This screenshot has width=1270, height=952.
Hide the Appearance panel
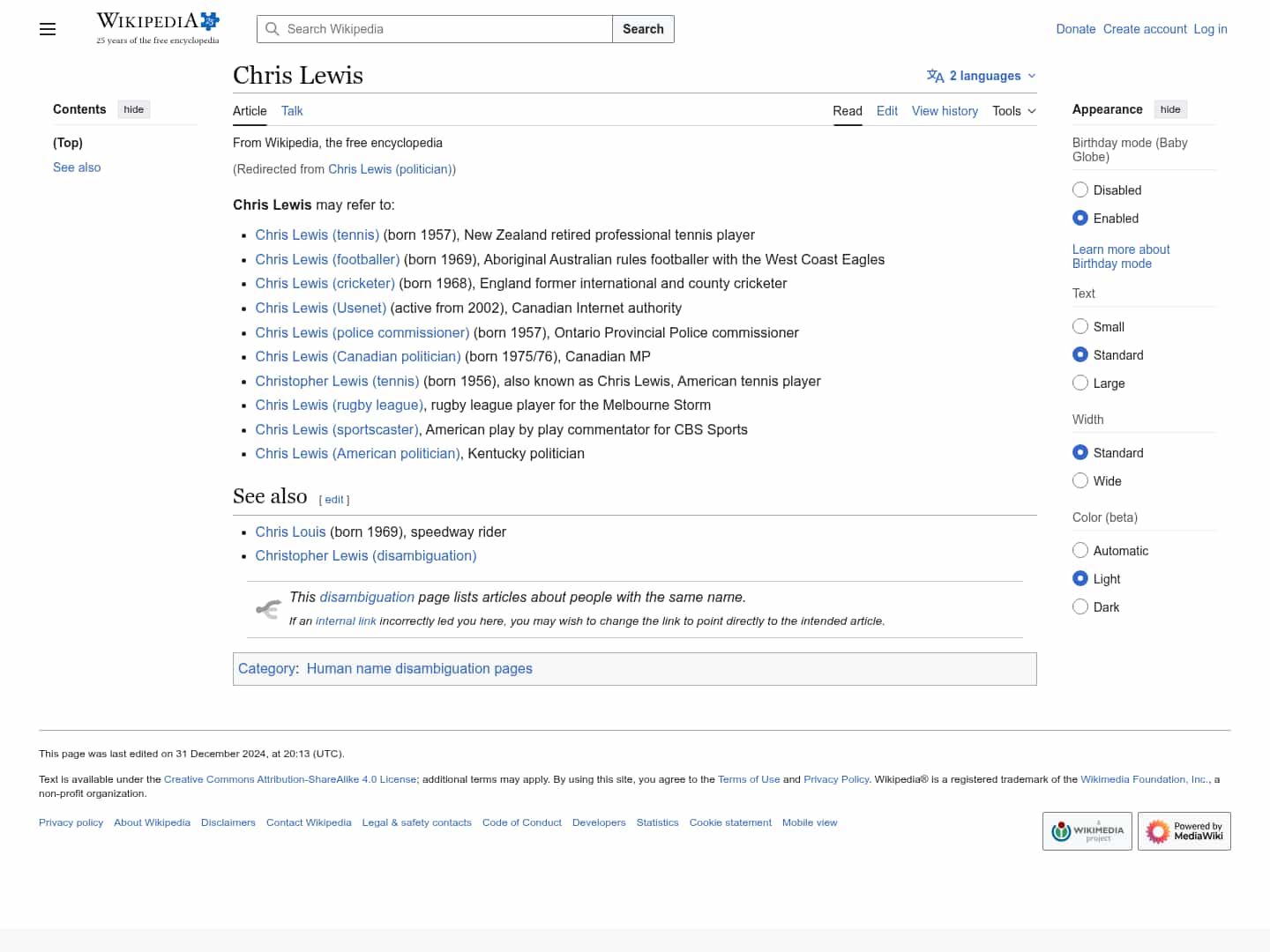click(1169, 109)
